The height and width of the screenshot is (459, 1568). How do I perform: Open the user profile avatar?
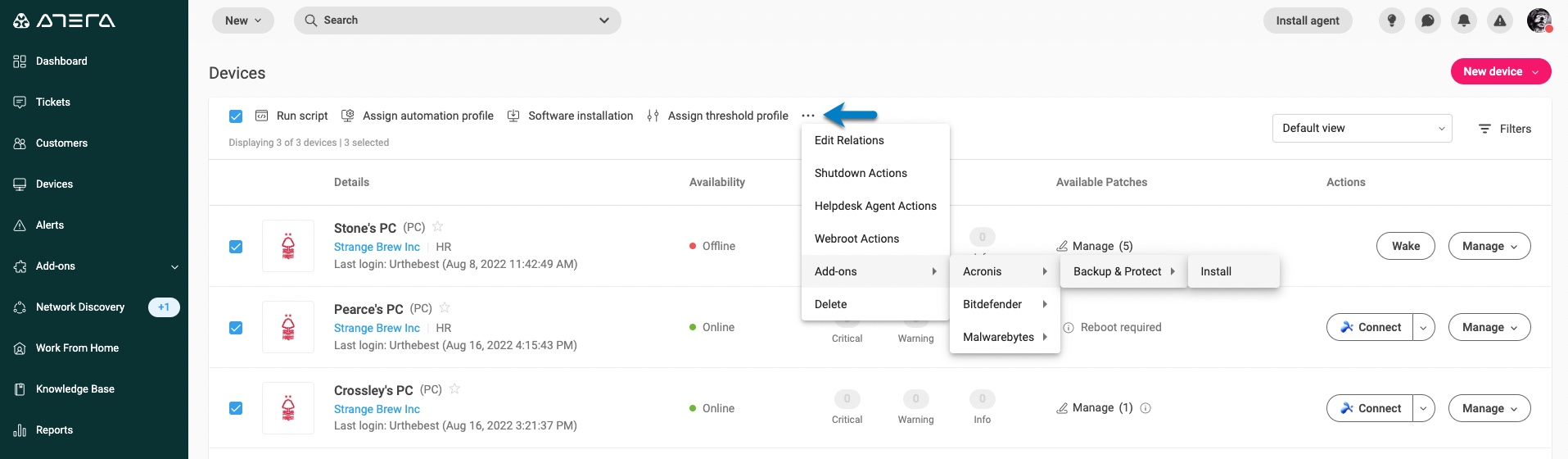click(1539, 20)
